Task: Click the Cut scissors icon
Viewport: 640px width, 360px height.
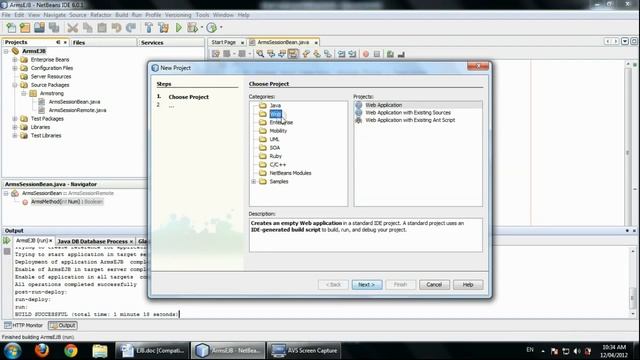Action: click(x=73, y=28)
